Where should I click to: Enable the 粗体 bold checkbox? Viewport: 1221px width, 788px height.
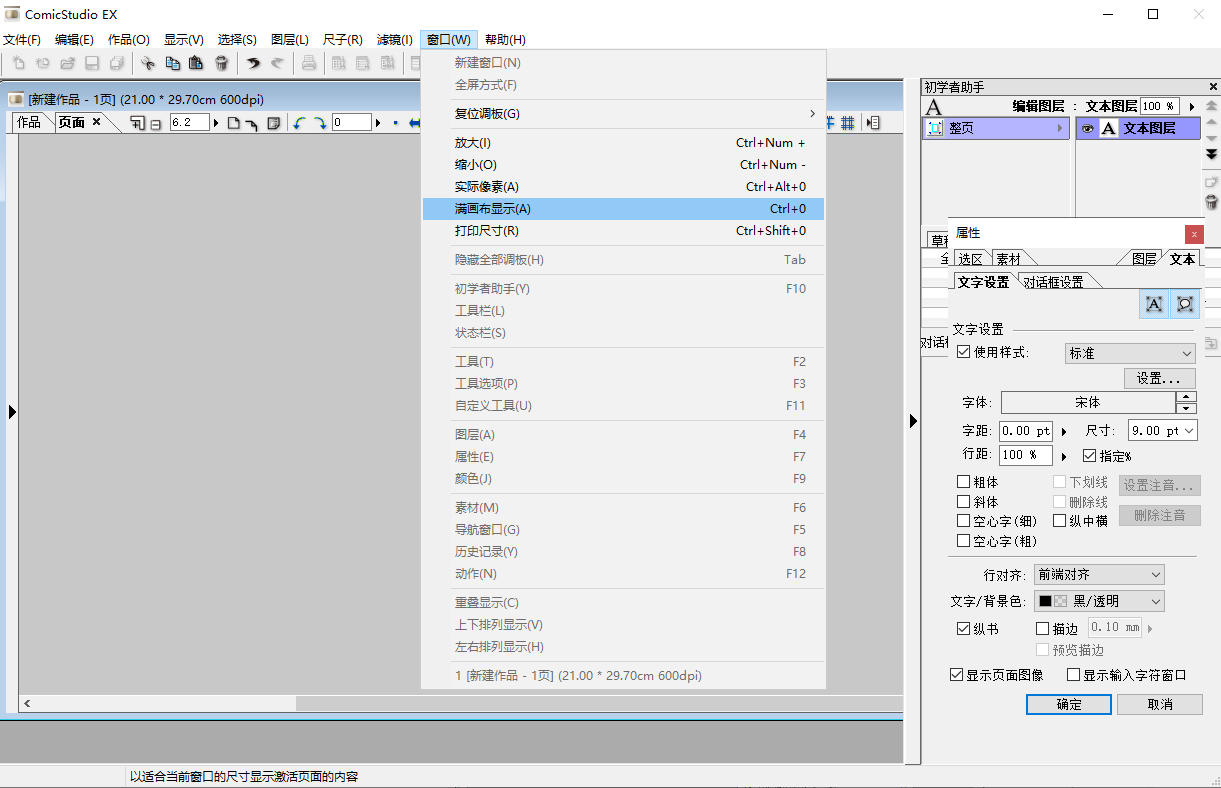pyautogui.click(x=964, y=481)
